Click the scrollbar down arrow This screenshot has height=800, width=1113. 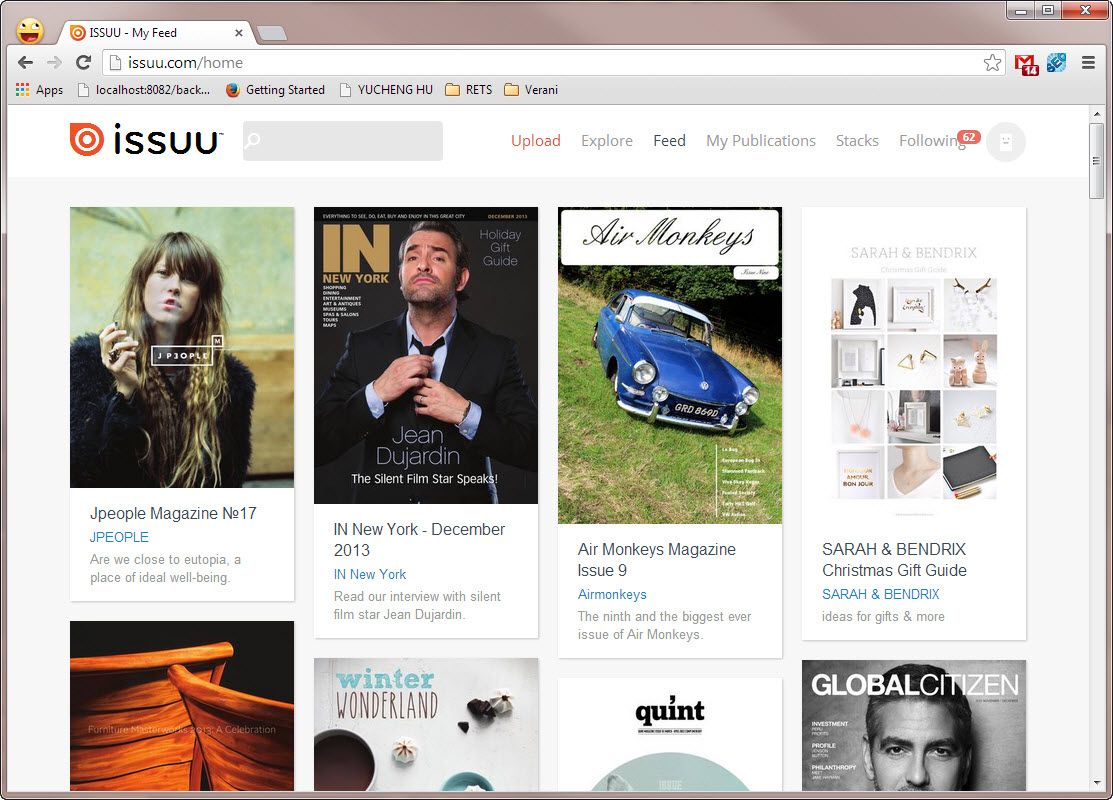(1096, 783)
